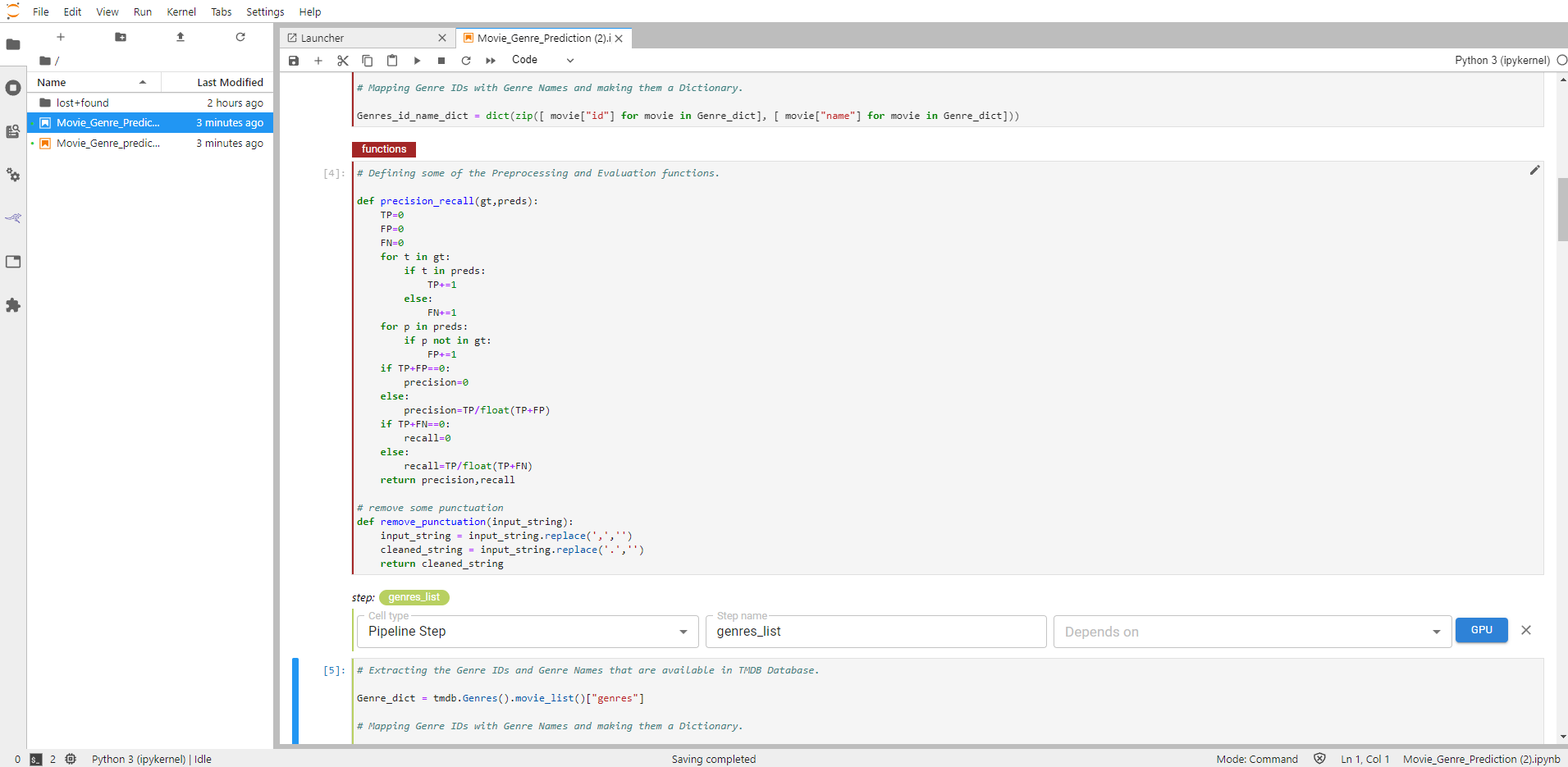
Task: Close the Kale cell metadata editor
Action: coord(1526,630)
